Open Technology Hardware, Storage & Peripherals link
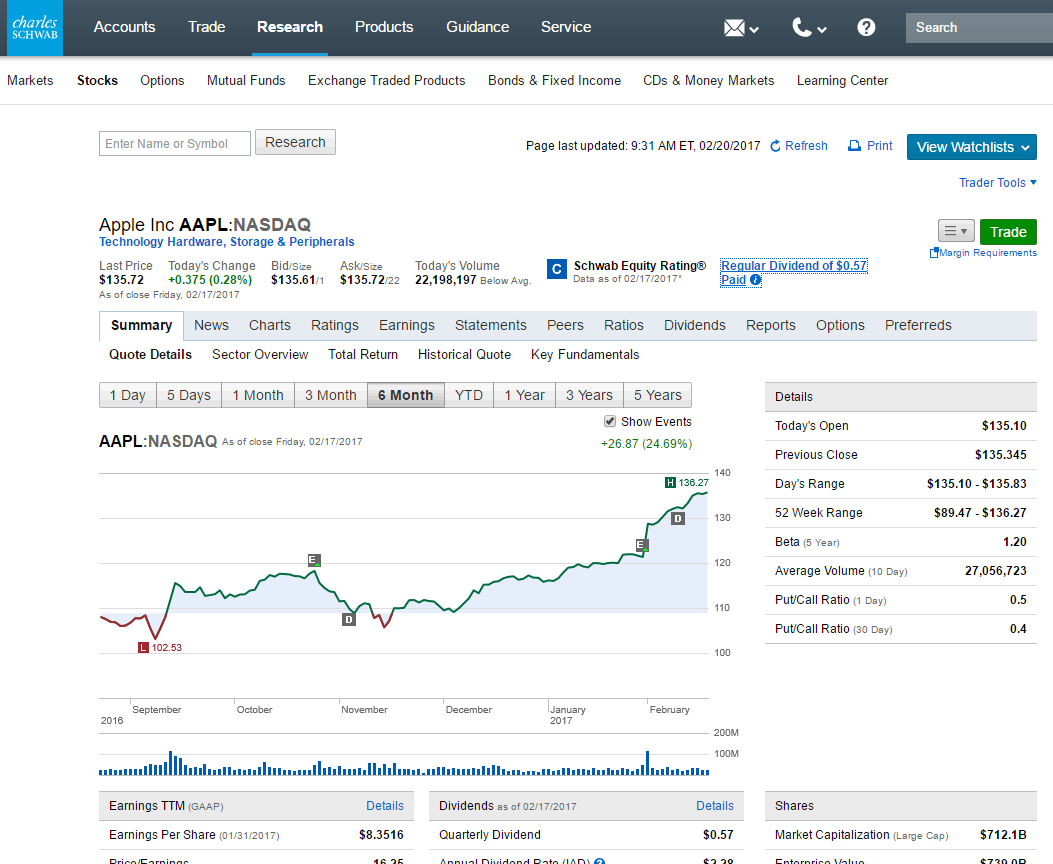Viewport: 1053px width, 864px height. (227, 242)
